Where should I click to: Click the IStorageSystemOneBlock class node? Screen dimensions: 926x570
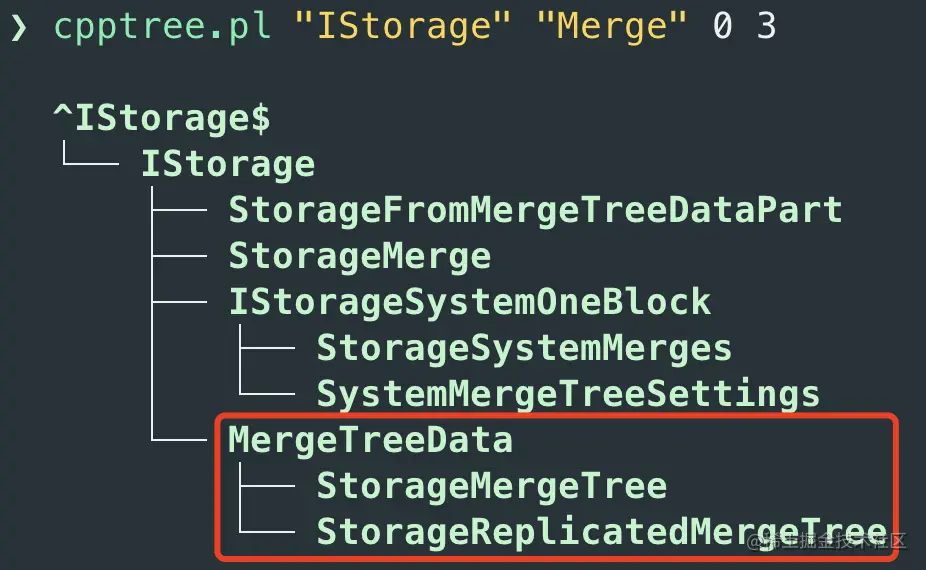pyautogui.click(x=469, y=301)
